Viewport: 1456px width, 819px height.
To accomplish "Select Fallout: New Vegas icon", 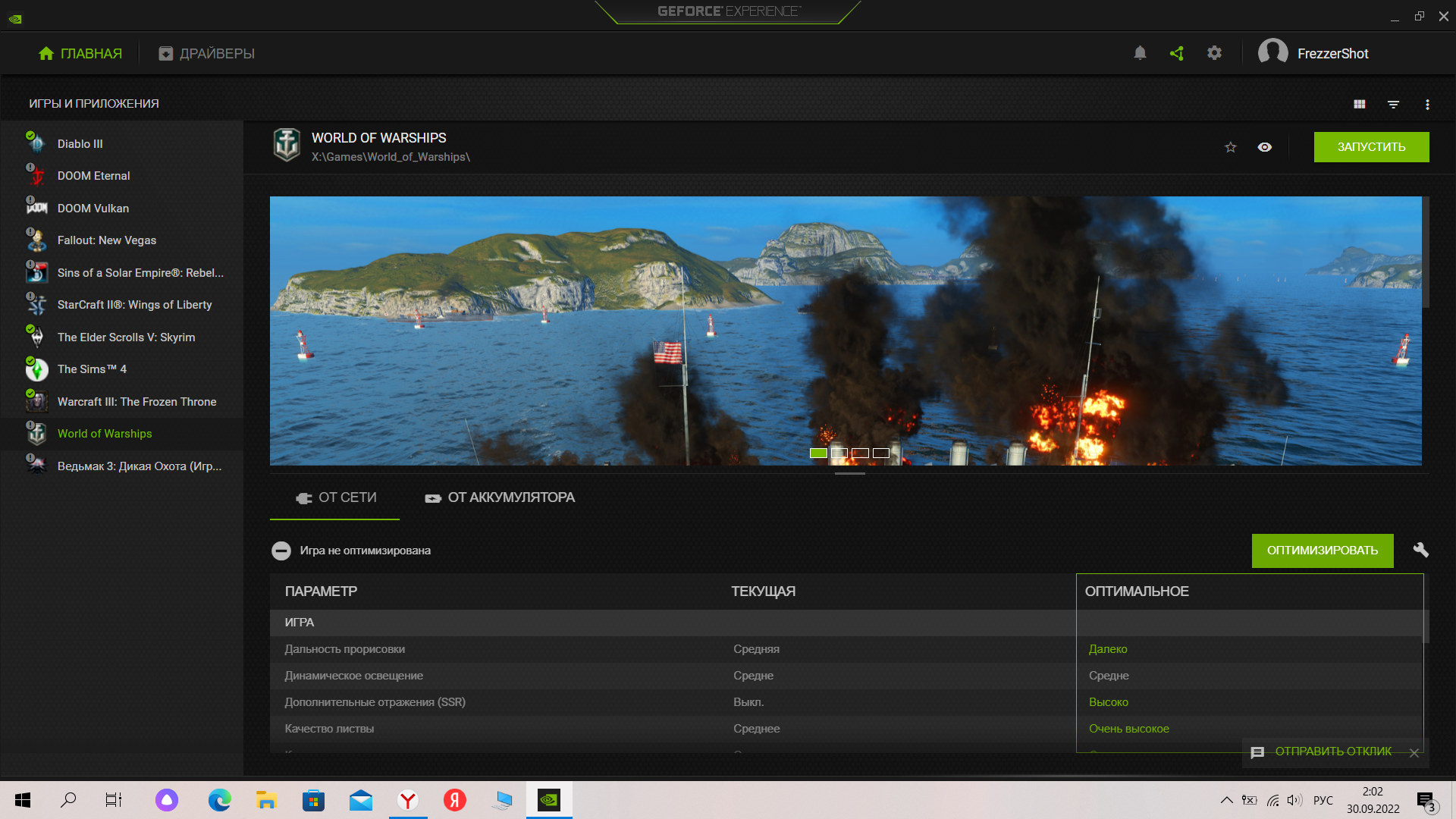I will click(36, 240).
